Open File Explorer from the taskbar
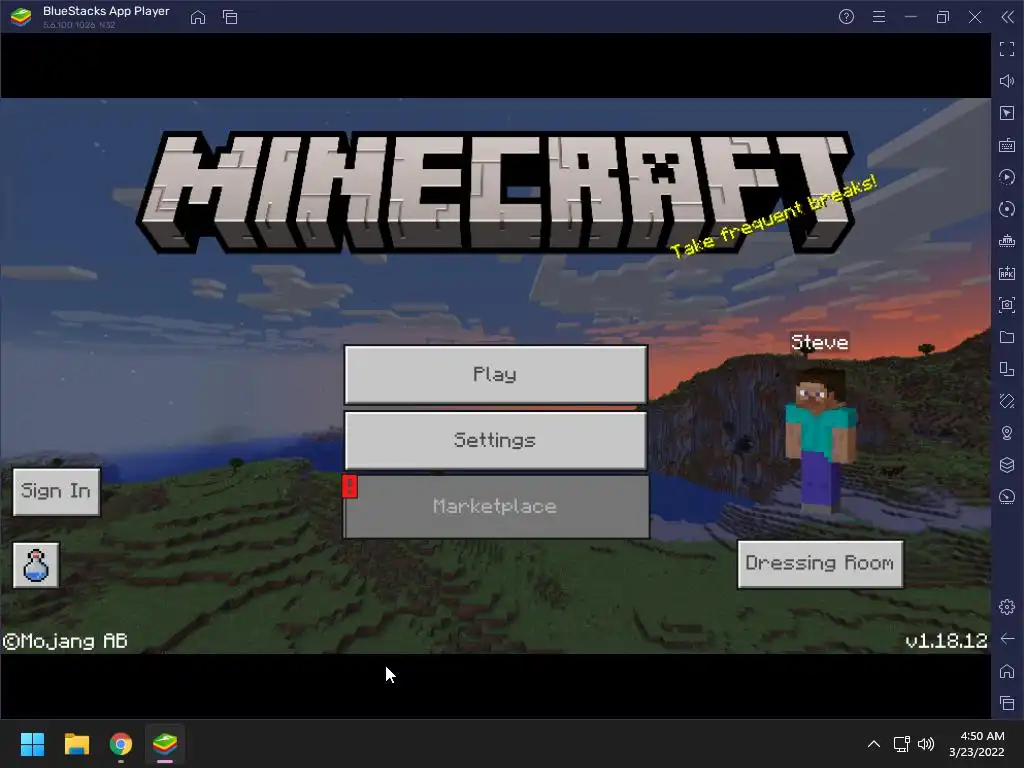1024x768 pixels. (76, 744)
